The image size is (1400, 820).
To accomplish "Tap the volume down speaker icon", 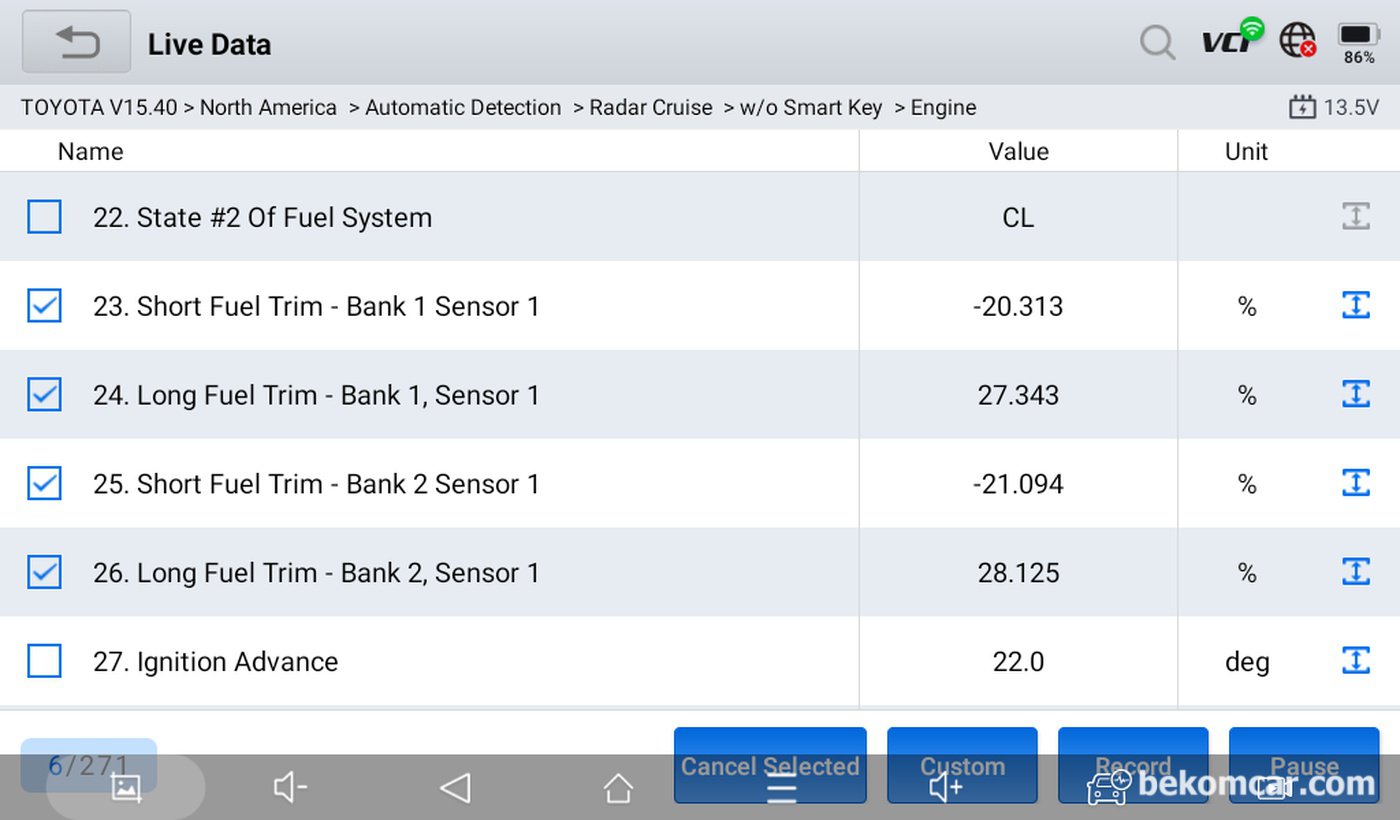I will pyautogui.click(x=290, y=789).
